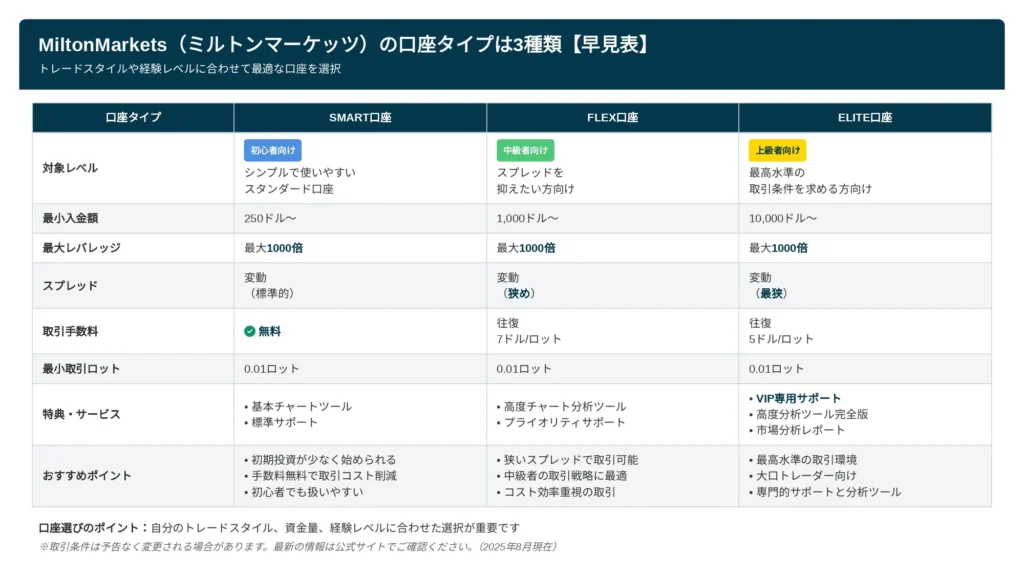Select the "口座タイプ" column header
The width and height of the screenshot is (1024, 576).
[133, 118]
